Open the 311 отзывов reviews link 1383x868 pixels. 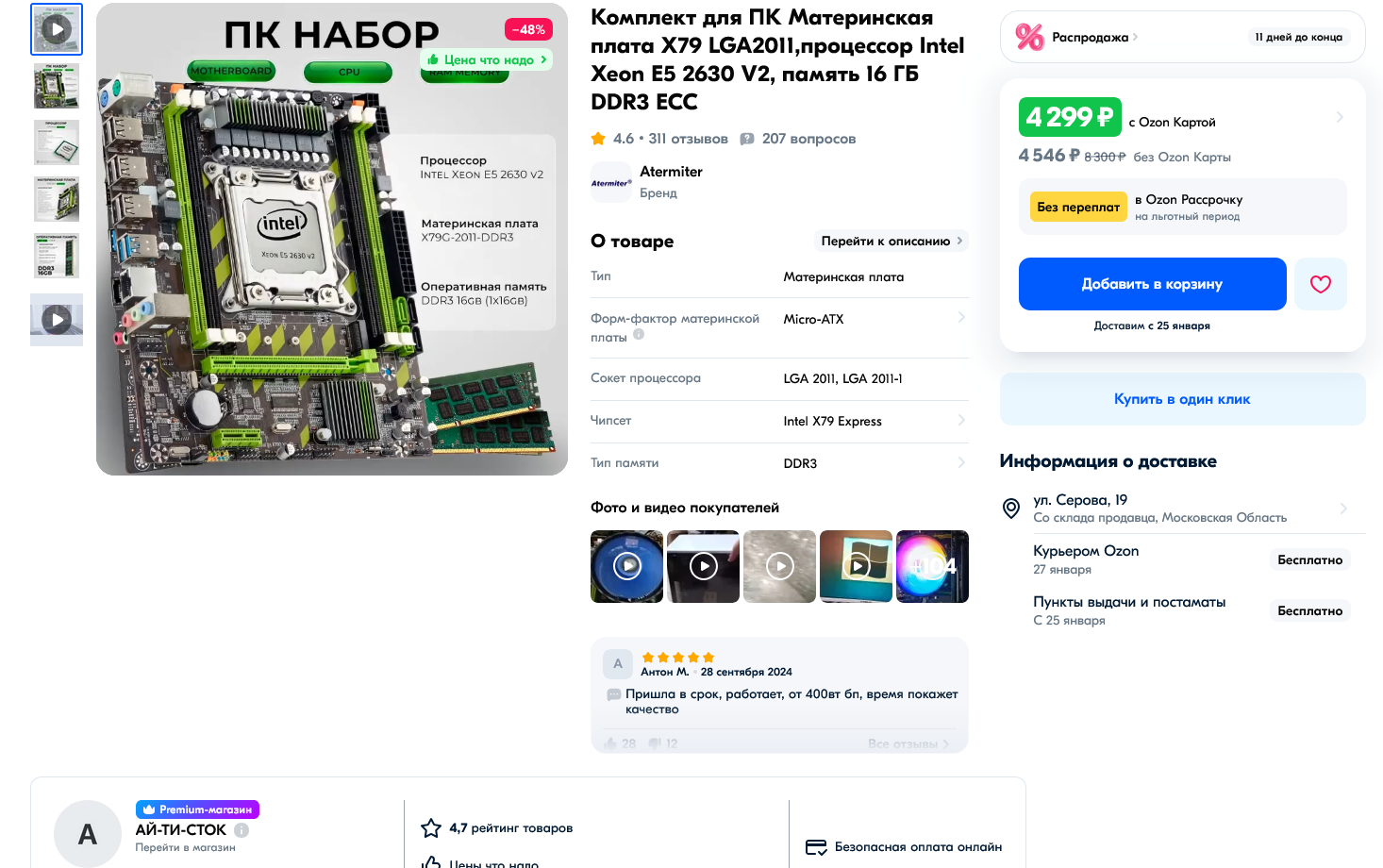688,139
